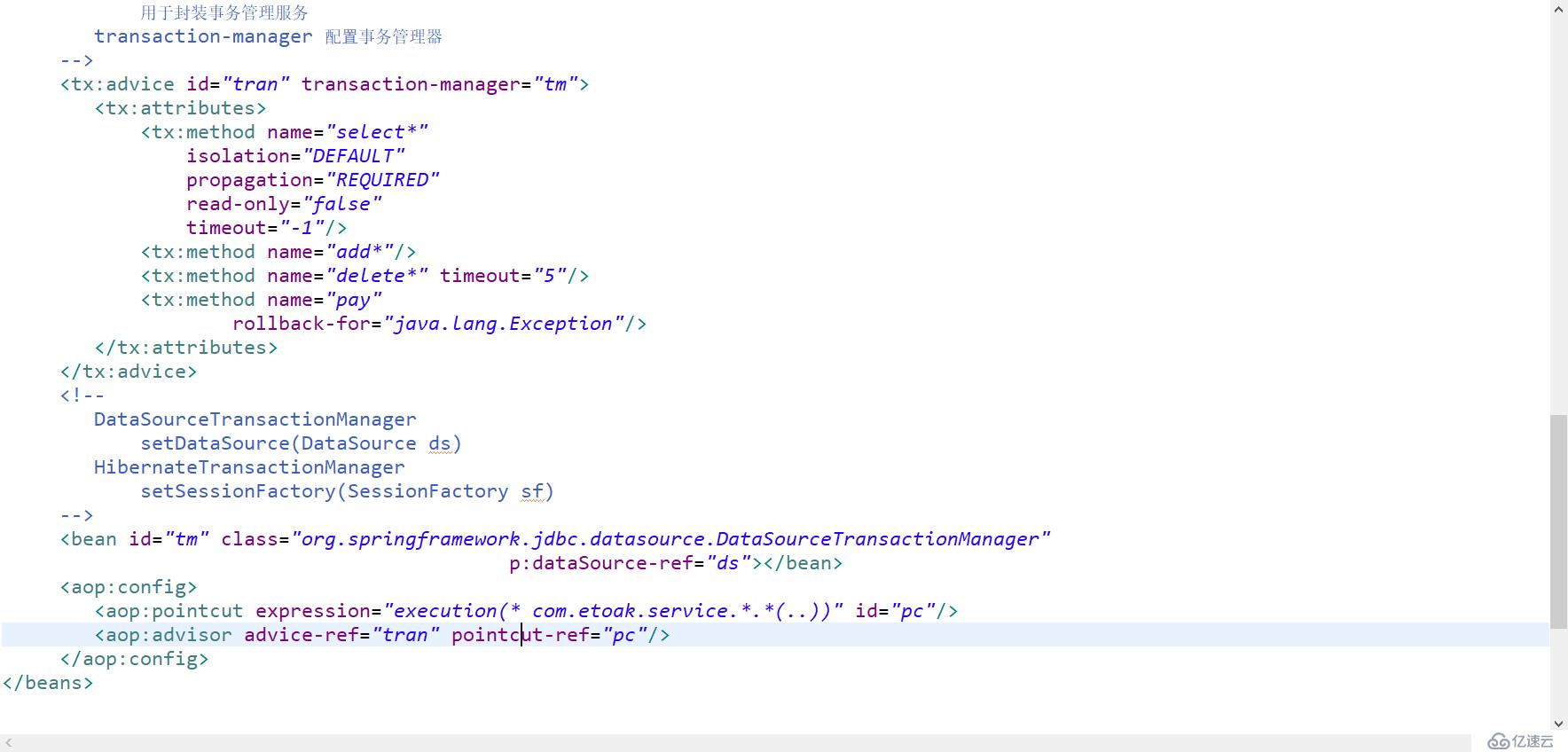
Task: Click the name="select*" method line
Action: pyautogui.click(x=285, y=132)
